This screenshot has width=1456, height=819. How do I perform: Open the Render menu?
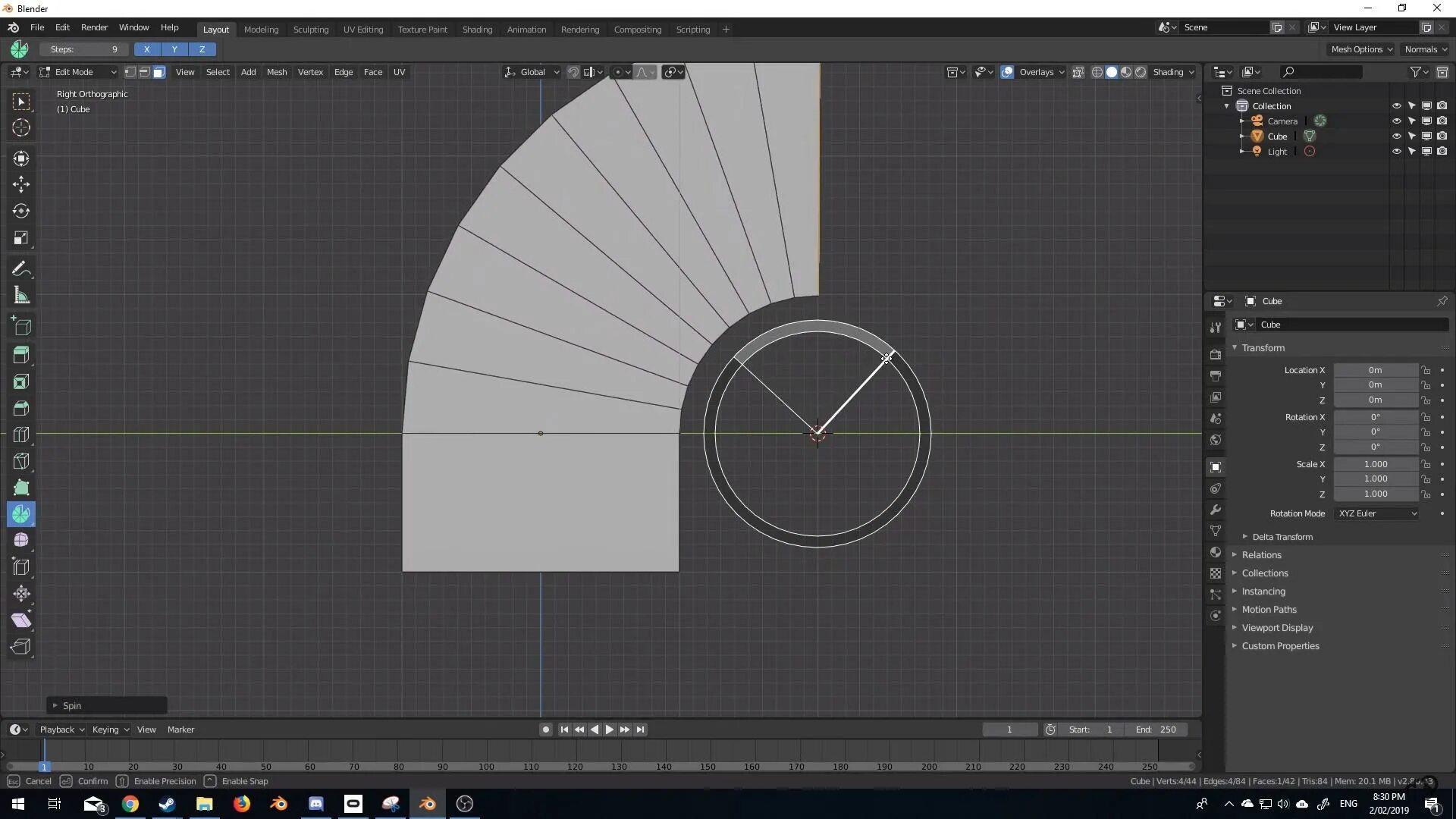94,27
